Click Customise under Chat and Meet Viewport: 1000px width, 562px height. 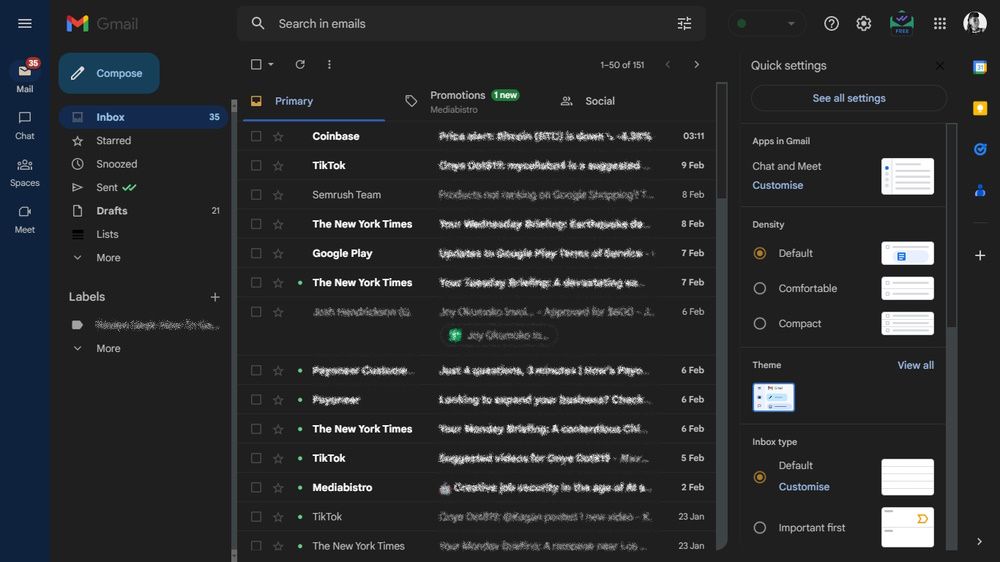click(x=777, y=185)
